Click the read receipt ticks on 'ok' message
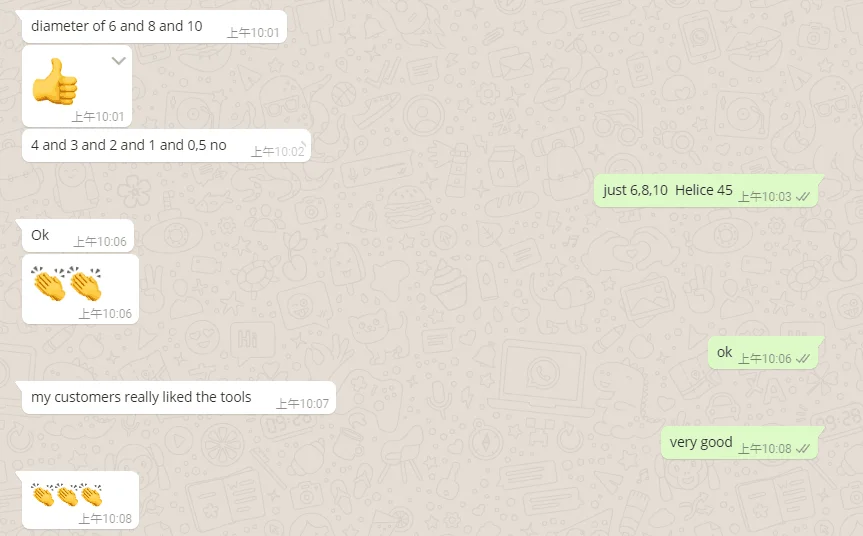863x536 pixels. point(803,359)
